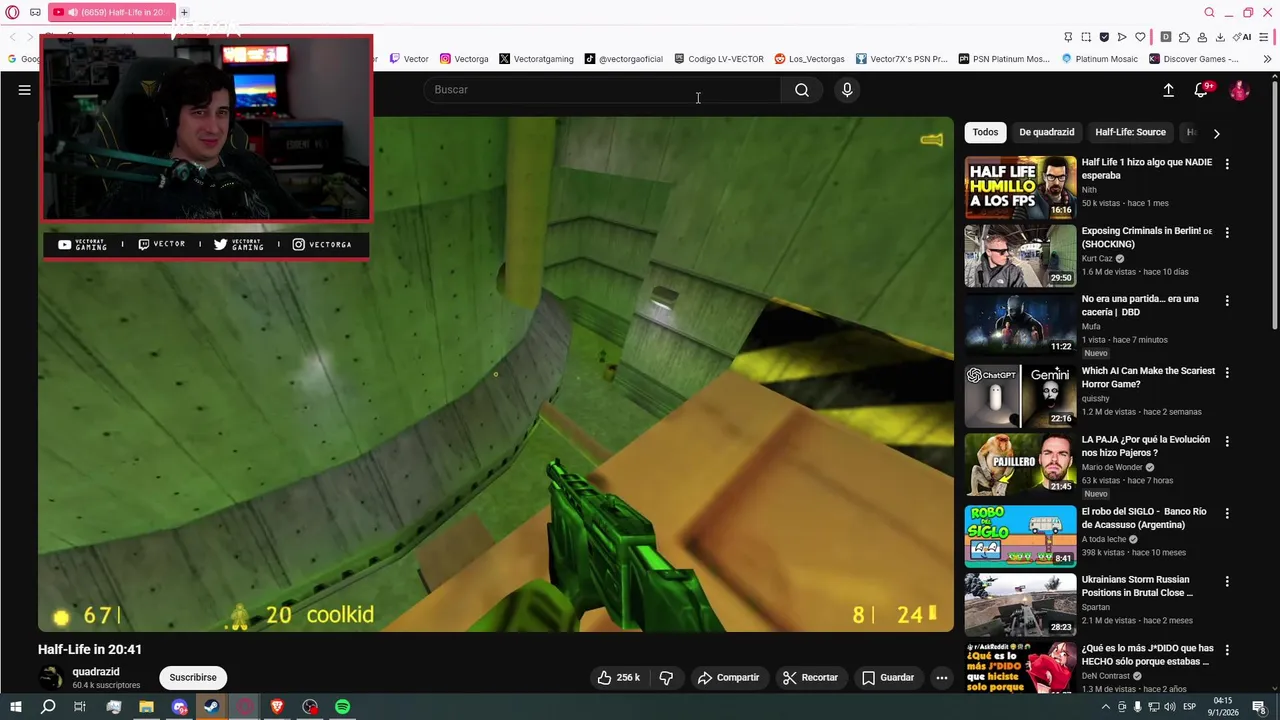
Task: Open the 'Los_Vectorgas' bookmark
Action: pyautogui.click(x=809, y=59)
